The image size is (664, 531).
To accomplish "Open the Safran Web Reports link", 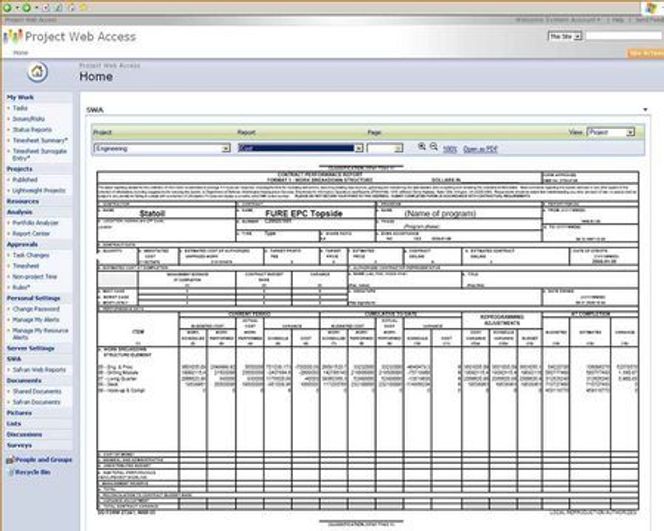I will point(39,370).
